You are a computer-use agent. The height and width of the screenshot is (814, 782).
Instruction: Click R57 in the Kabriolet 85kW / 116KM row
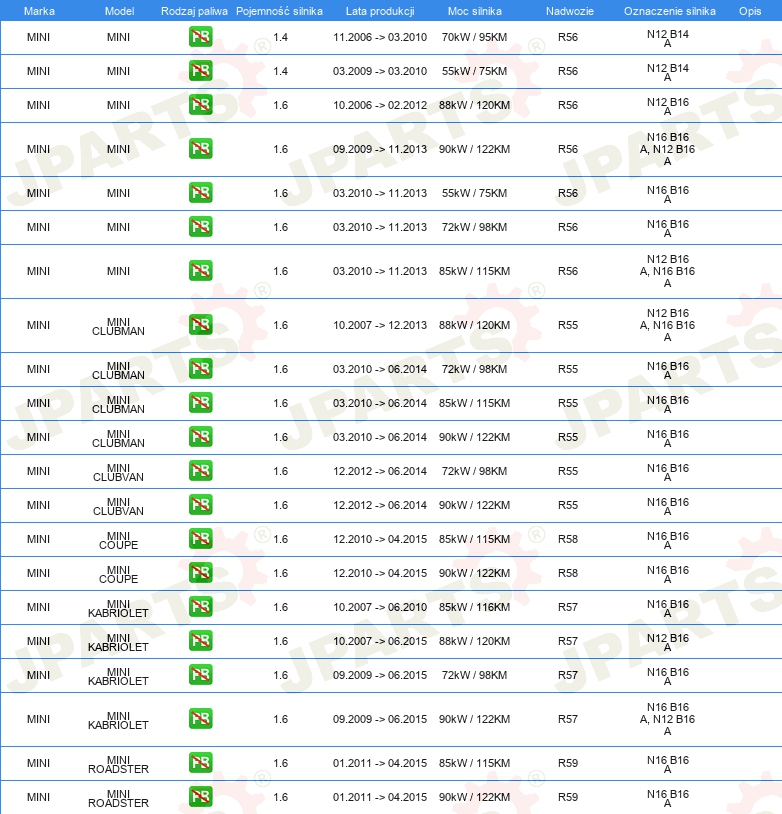[x=568, y=607]
